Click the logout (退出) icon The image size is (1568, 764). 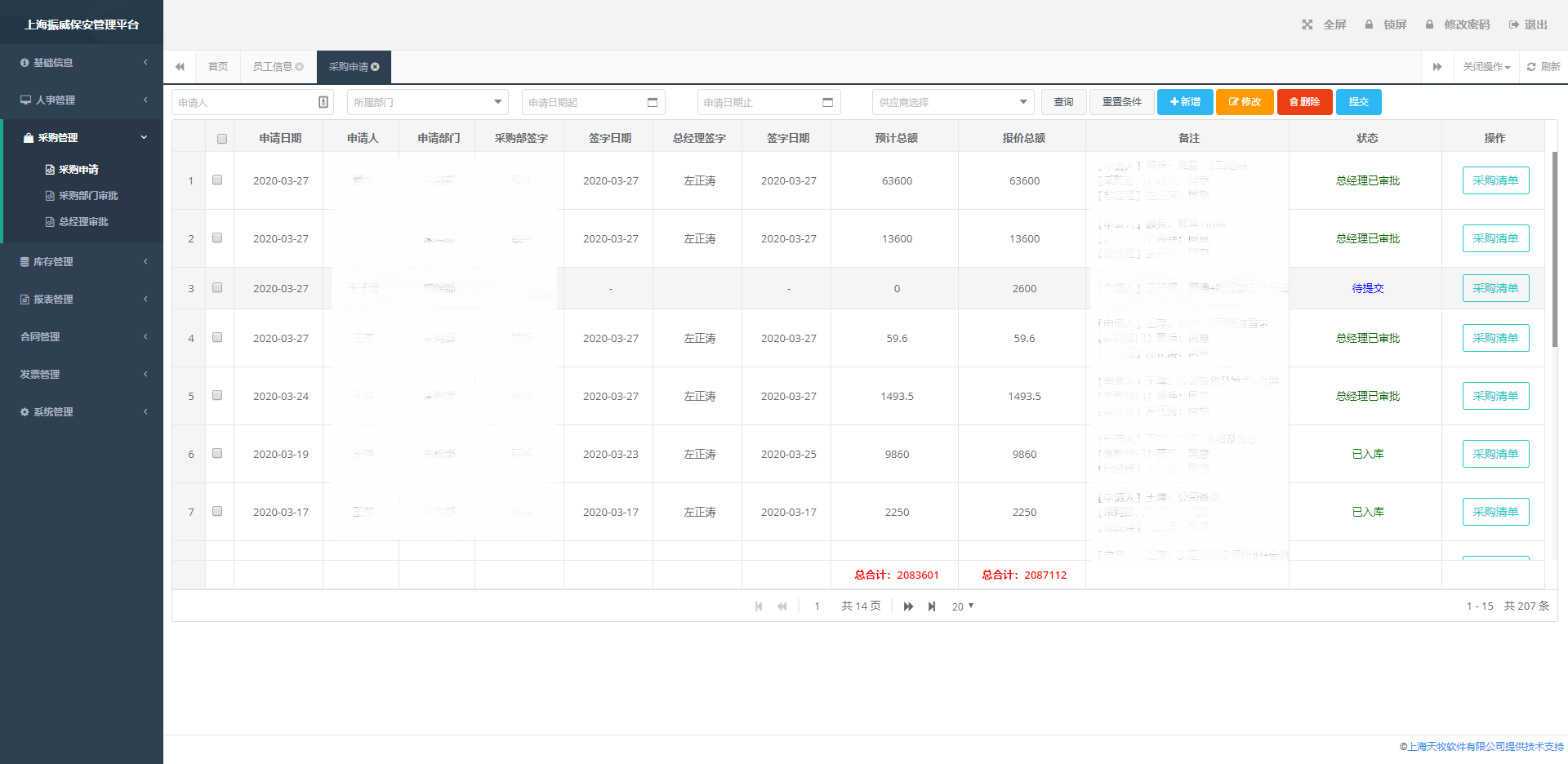click(x=1513, y=24)
